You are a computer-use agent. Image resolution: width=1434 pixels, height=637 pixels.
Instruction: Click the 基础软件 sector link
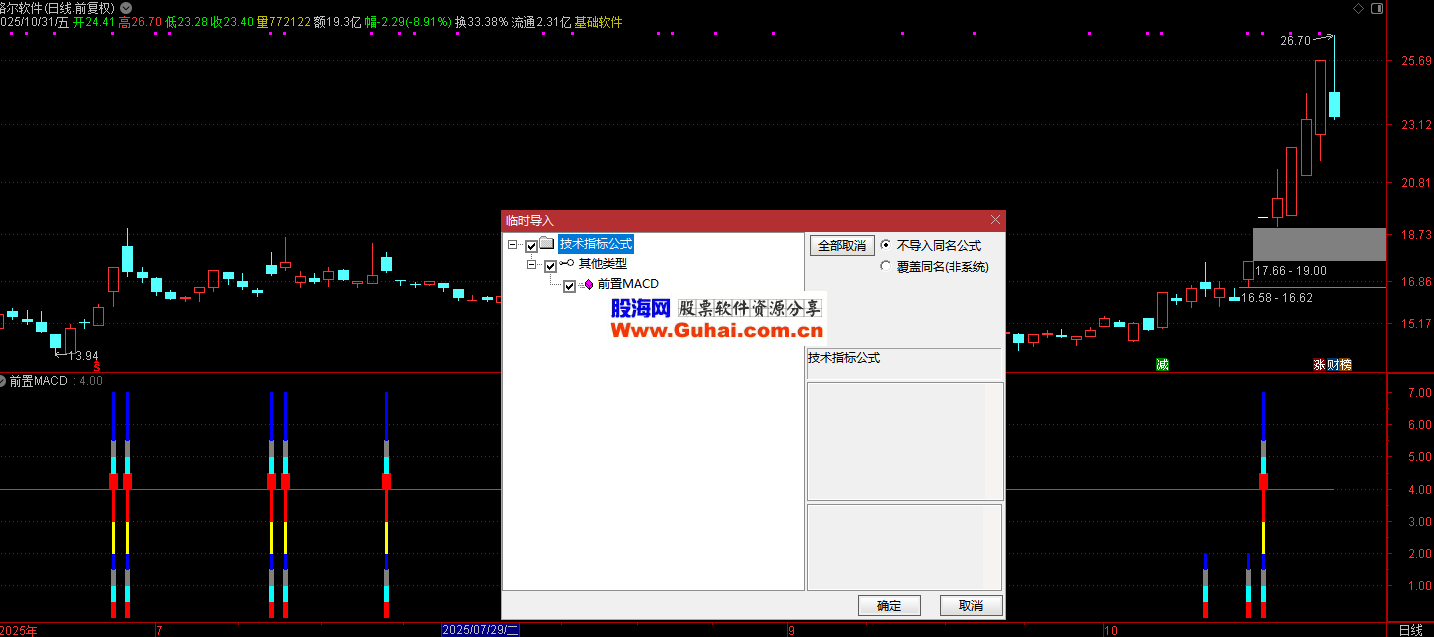click(x=598, y=21)
